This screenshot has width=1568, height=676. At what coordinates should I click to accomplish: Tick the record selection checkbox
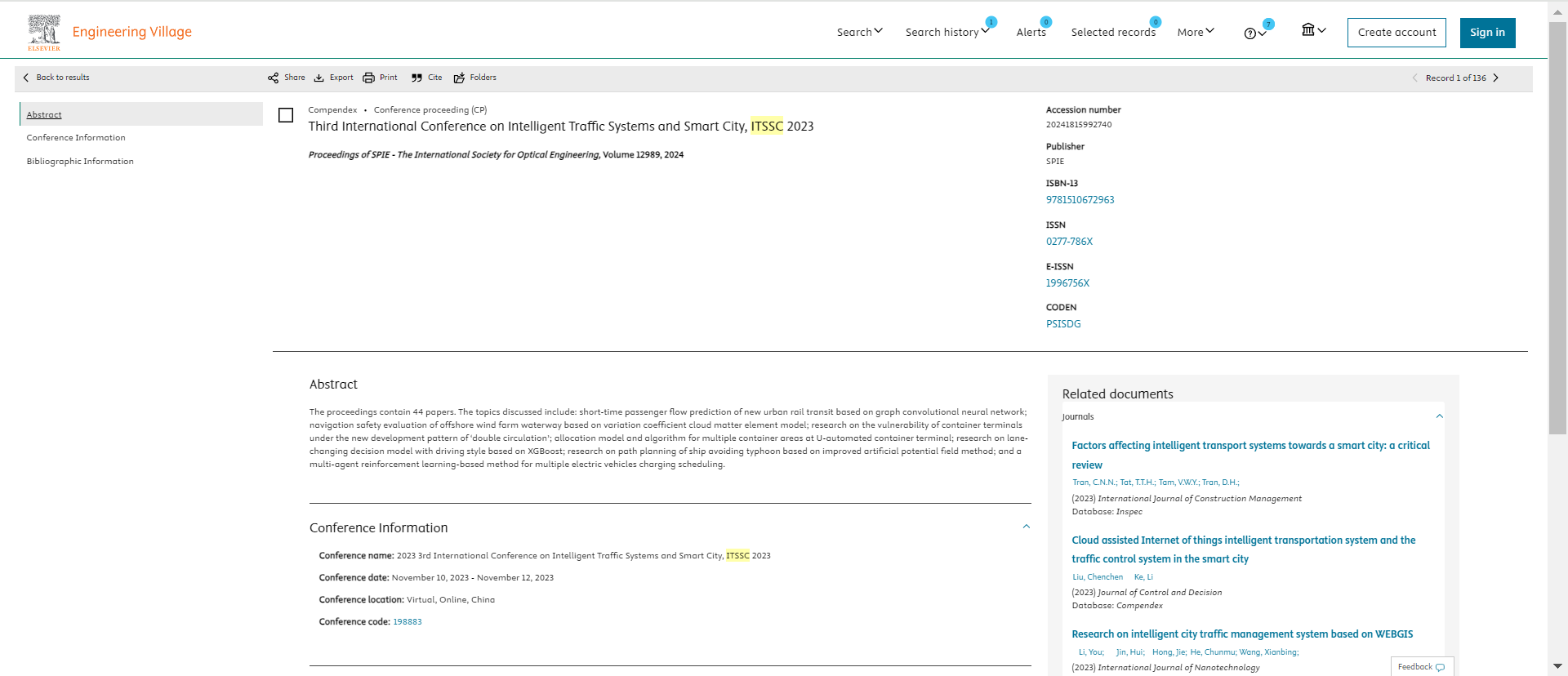click(286, 115)
